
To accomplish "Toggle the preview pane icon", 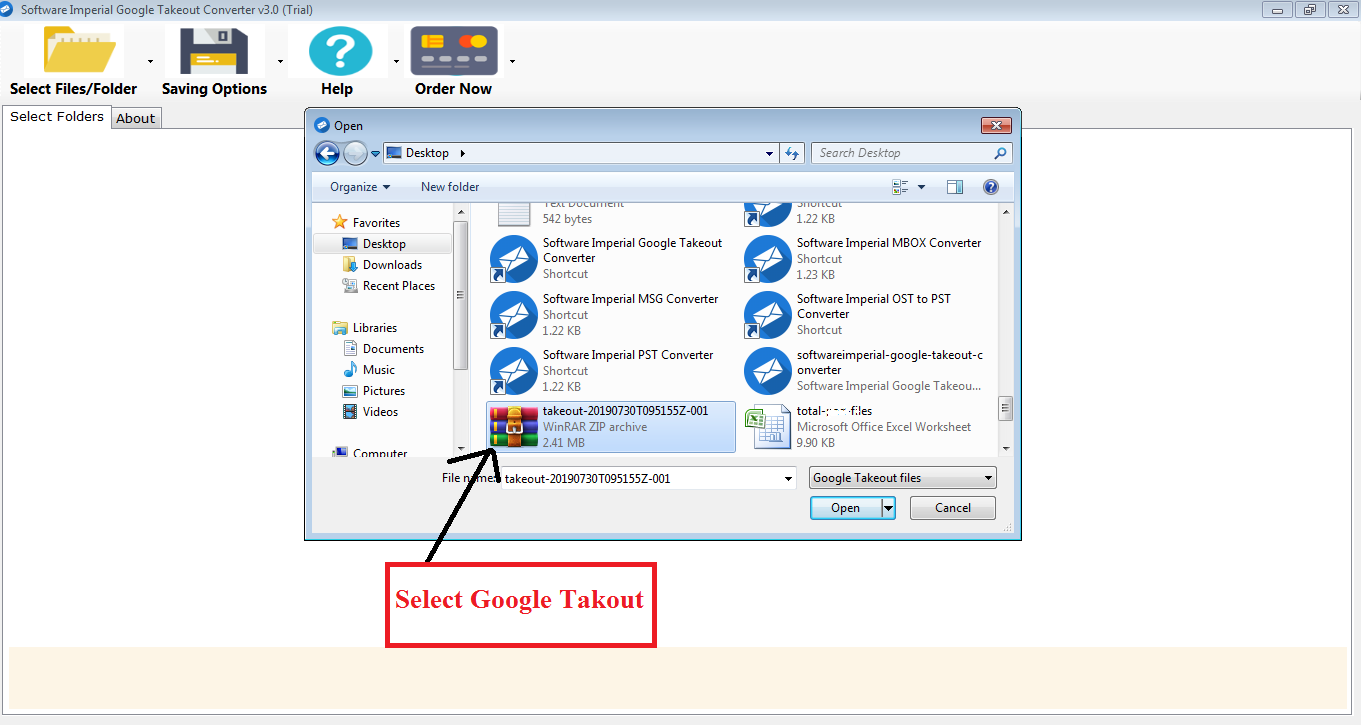I will (955, 187).
